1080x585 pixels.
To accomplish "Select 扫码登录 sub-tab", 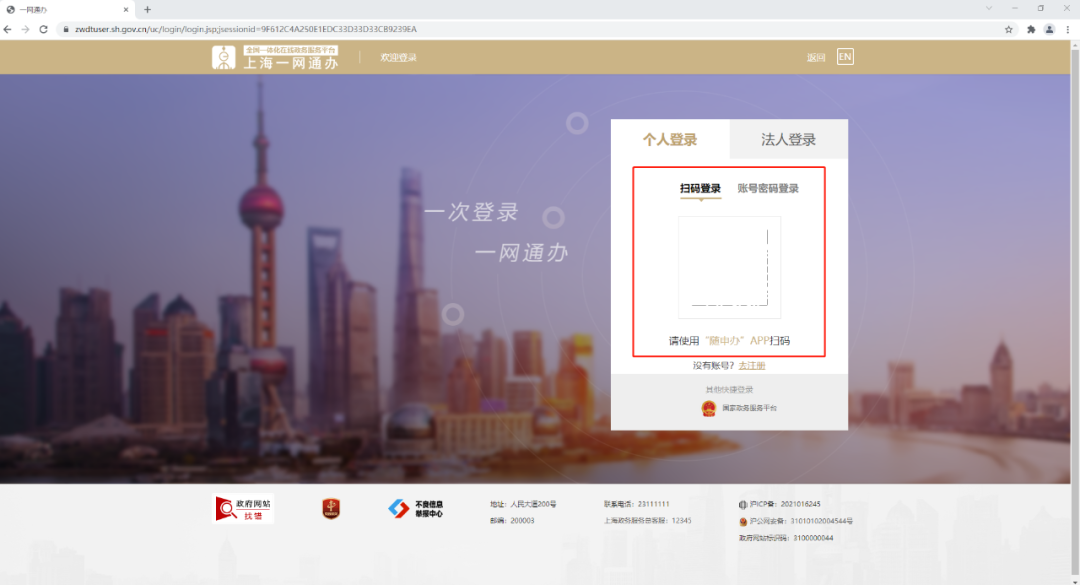I will point(700,189).
